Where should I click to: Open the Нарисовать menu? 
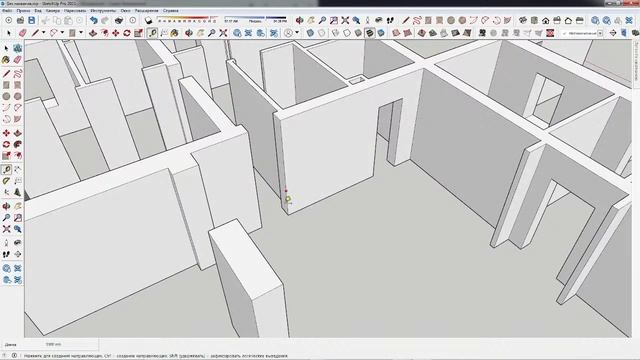coord(75,11)
